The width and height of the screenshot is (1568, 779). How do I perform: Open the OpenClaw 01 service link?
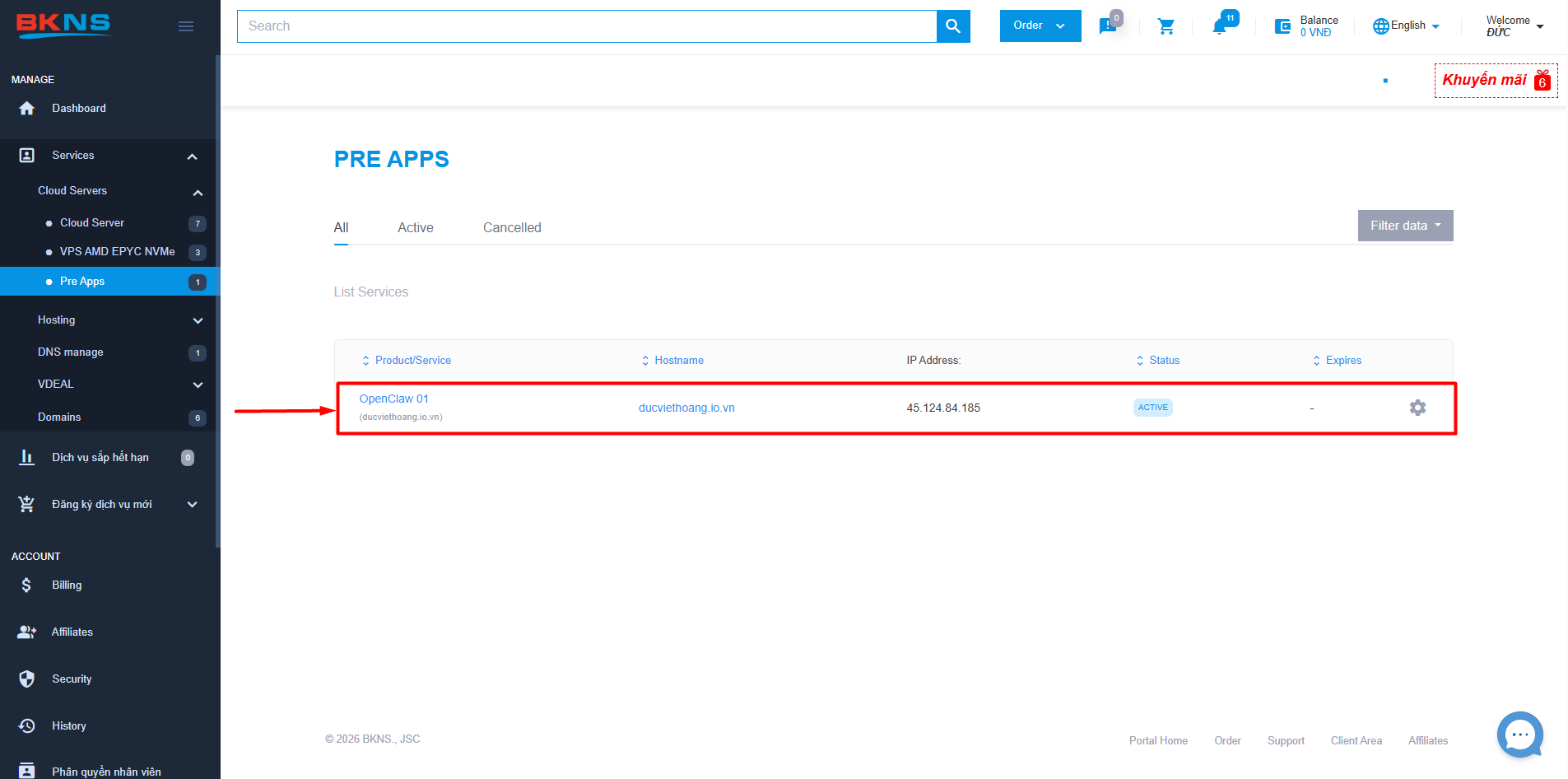point(394,399)
